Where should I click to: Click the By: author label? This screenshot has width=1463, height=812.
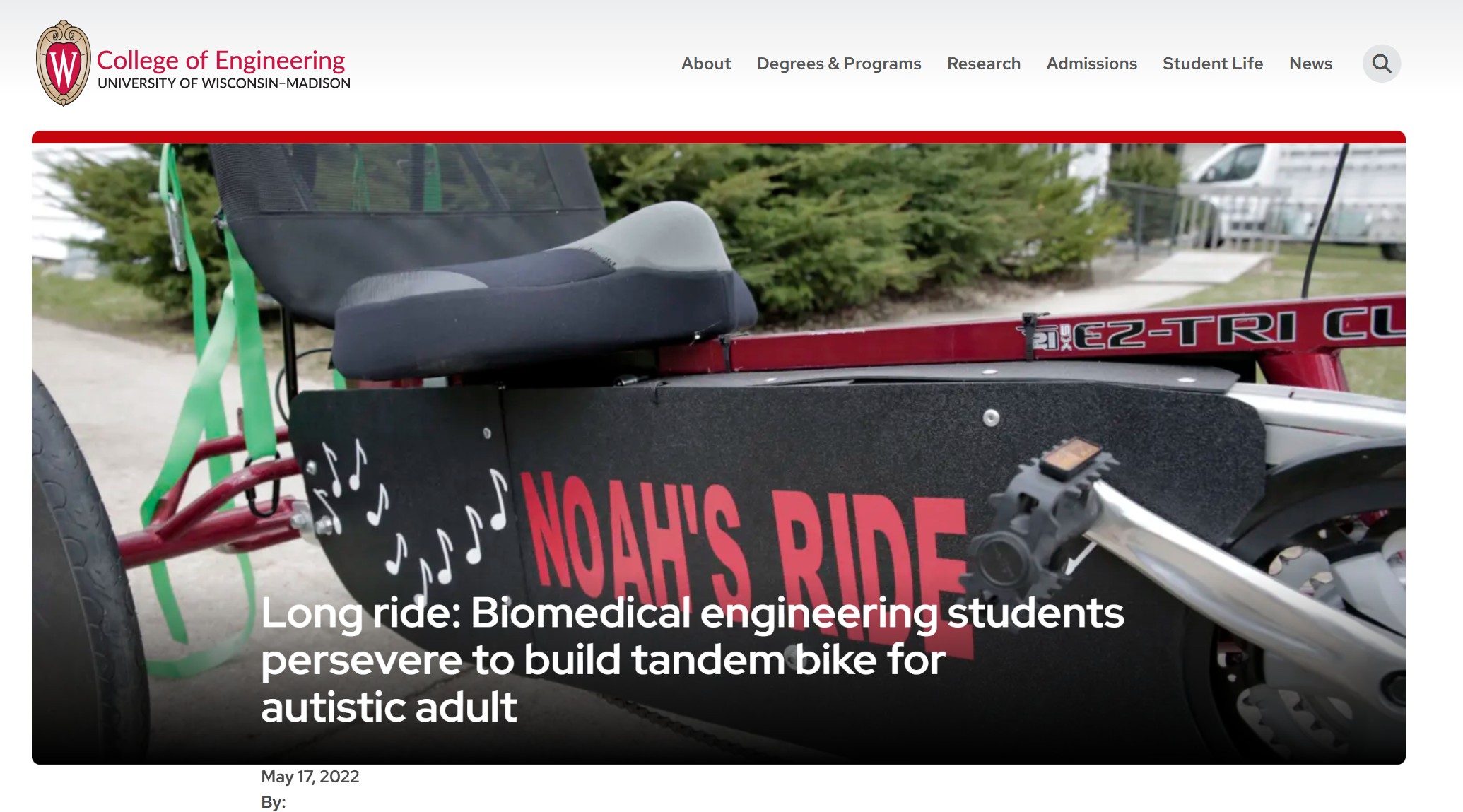[273, 802]
